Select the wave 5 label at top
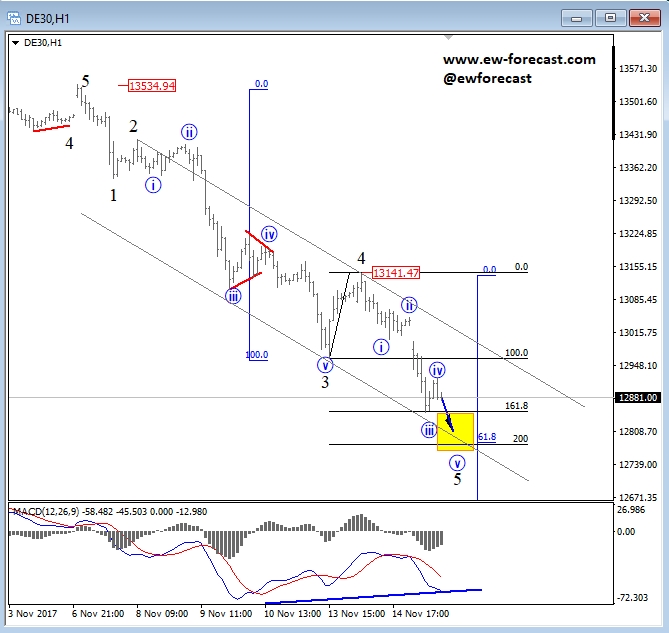The width and height of the screenshot is (669, 633). (86, 81)
